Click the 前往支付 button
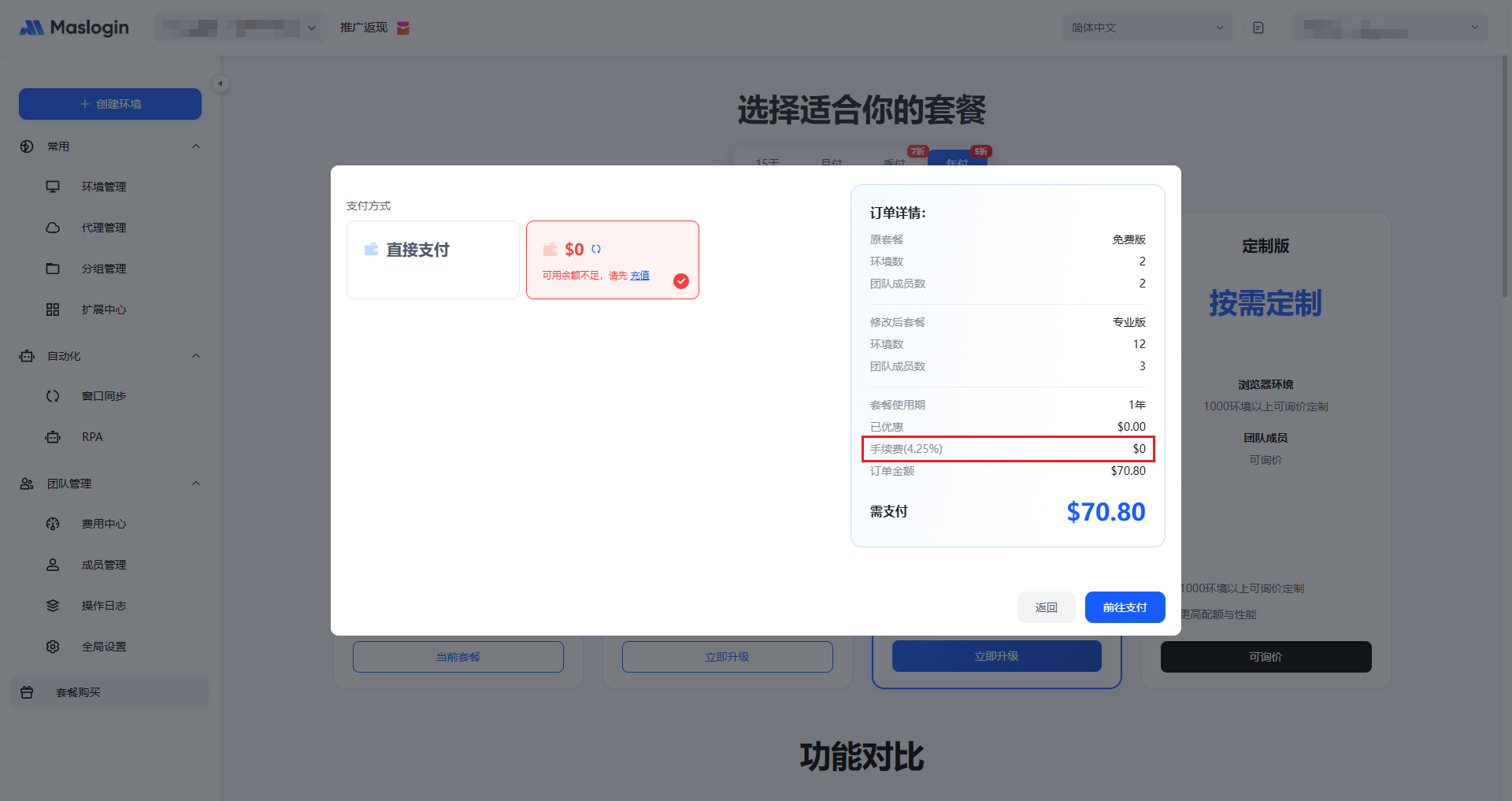Screen dimensions: 1512x801 (x=1125, y=607)
